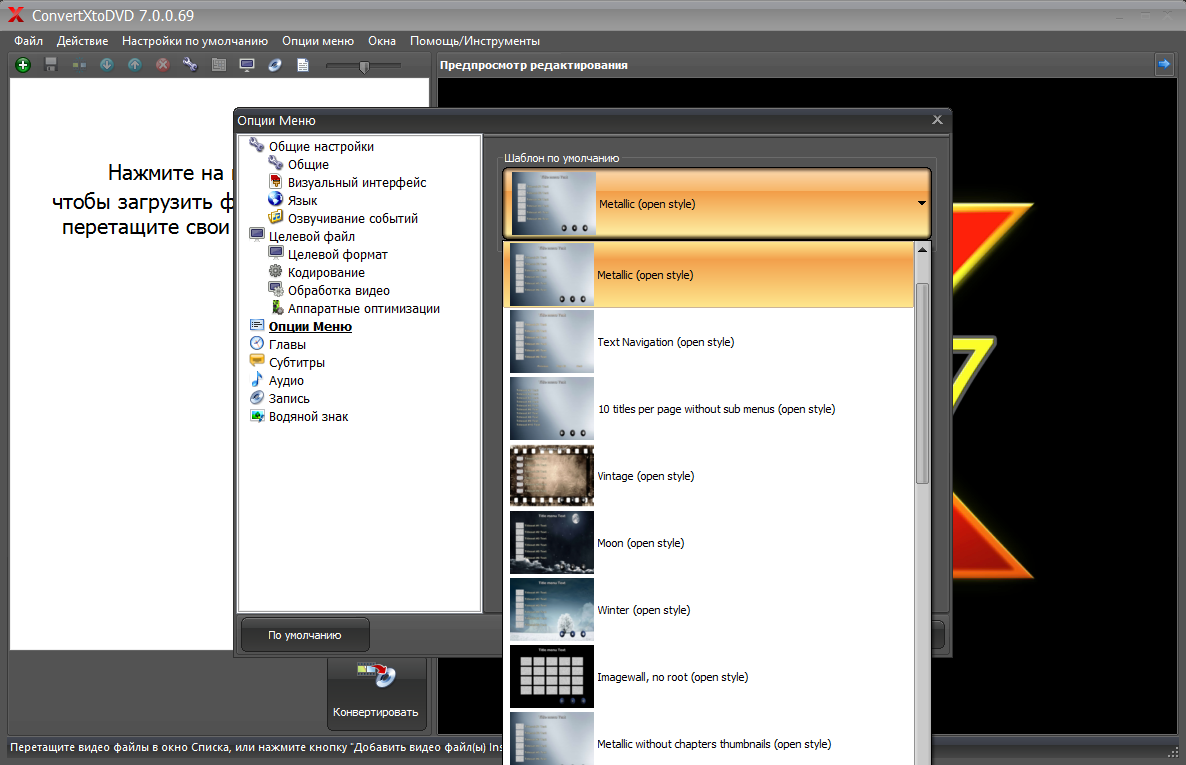Select Субтитры in the settings tree

[x=296, y=363]
